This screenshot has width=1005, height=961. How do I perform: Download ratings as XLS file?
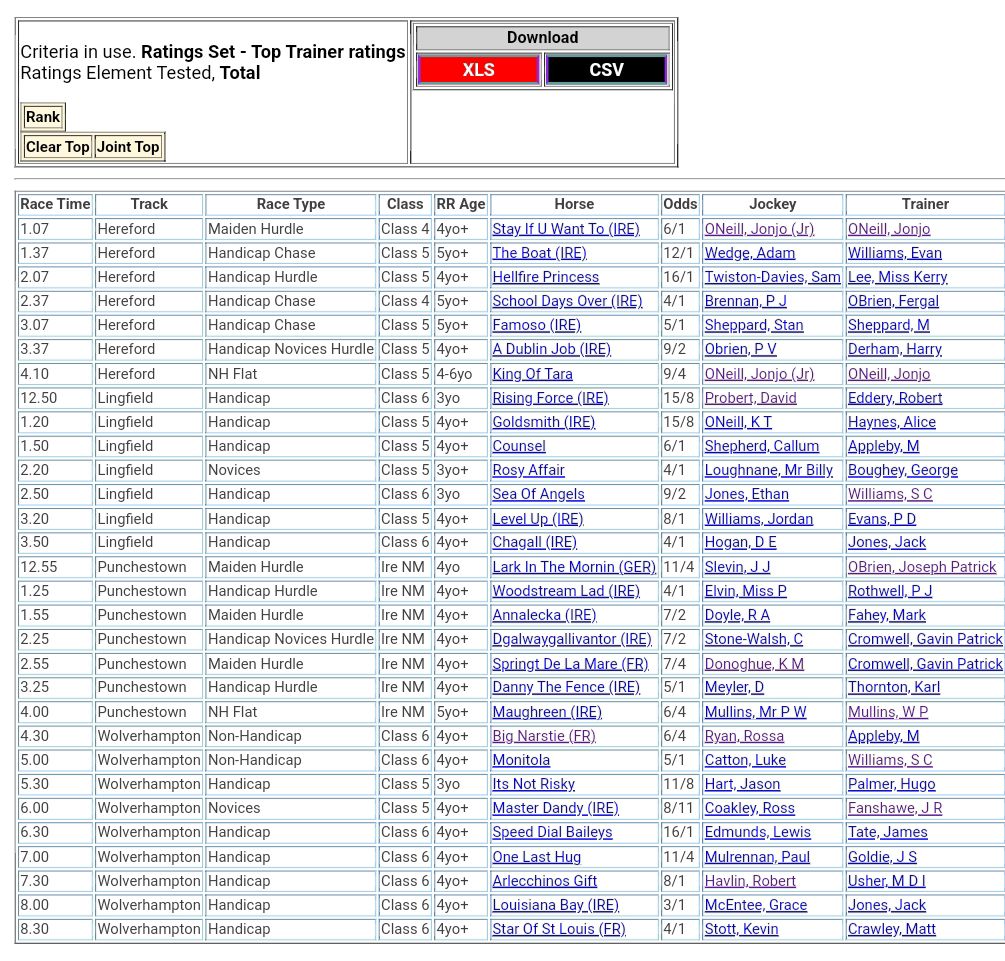point(478,70)
